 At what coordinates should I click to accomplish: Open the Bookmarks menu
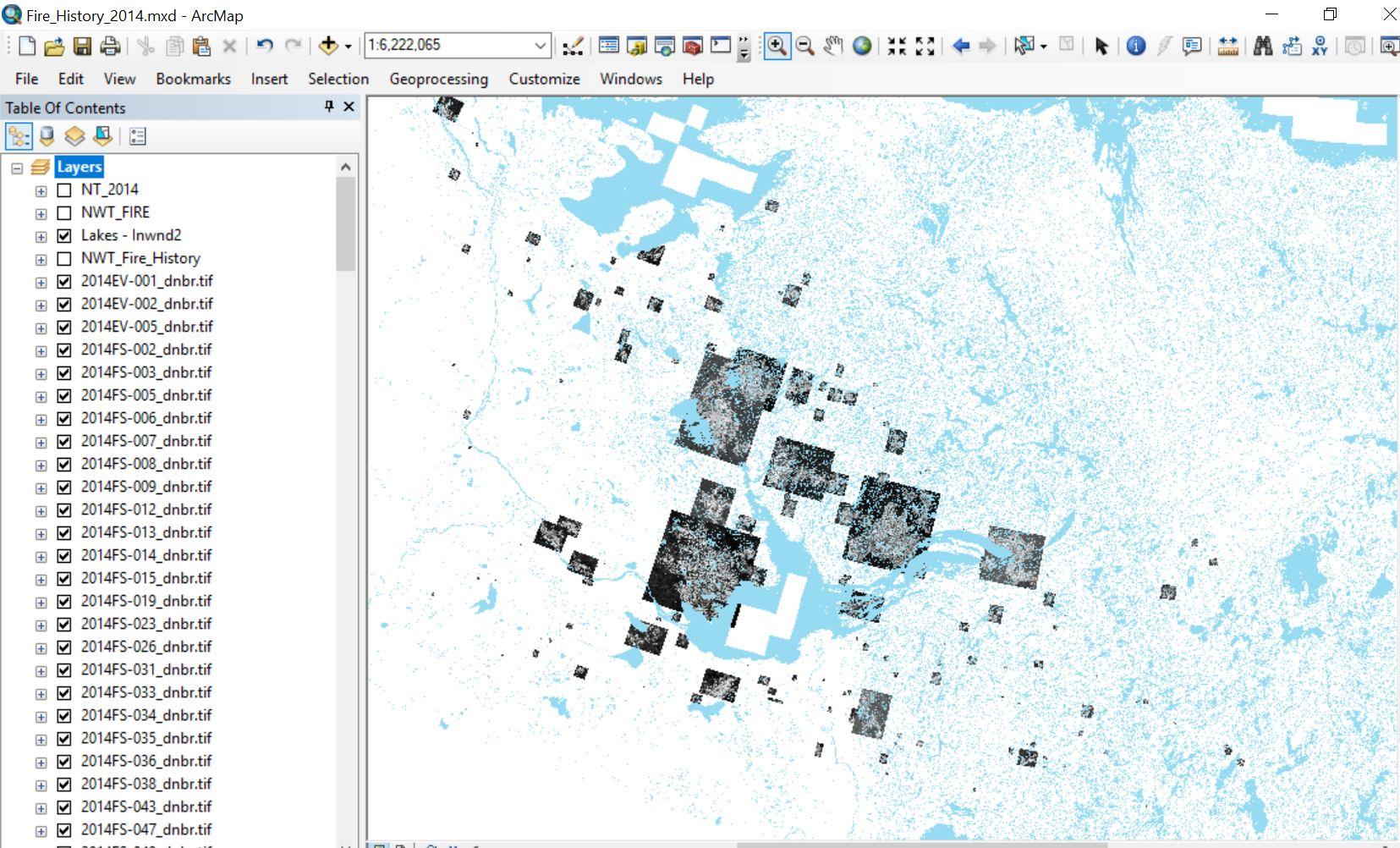[x=193, y=79]
